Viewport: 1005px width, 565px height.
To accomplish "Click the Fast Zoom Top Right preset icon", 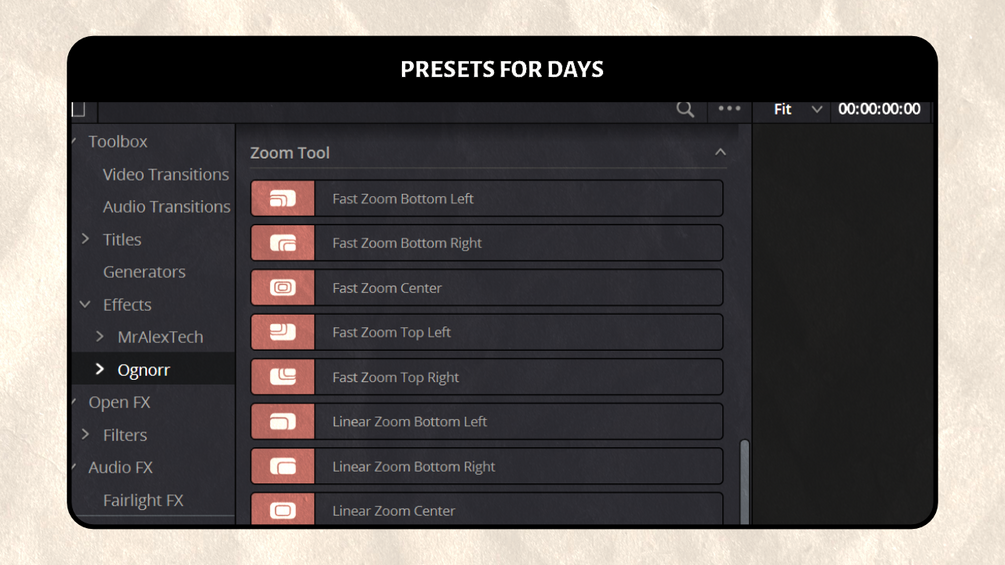I will [283, 377].
